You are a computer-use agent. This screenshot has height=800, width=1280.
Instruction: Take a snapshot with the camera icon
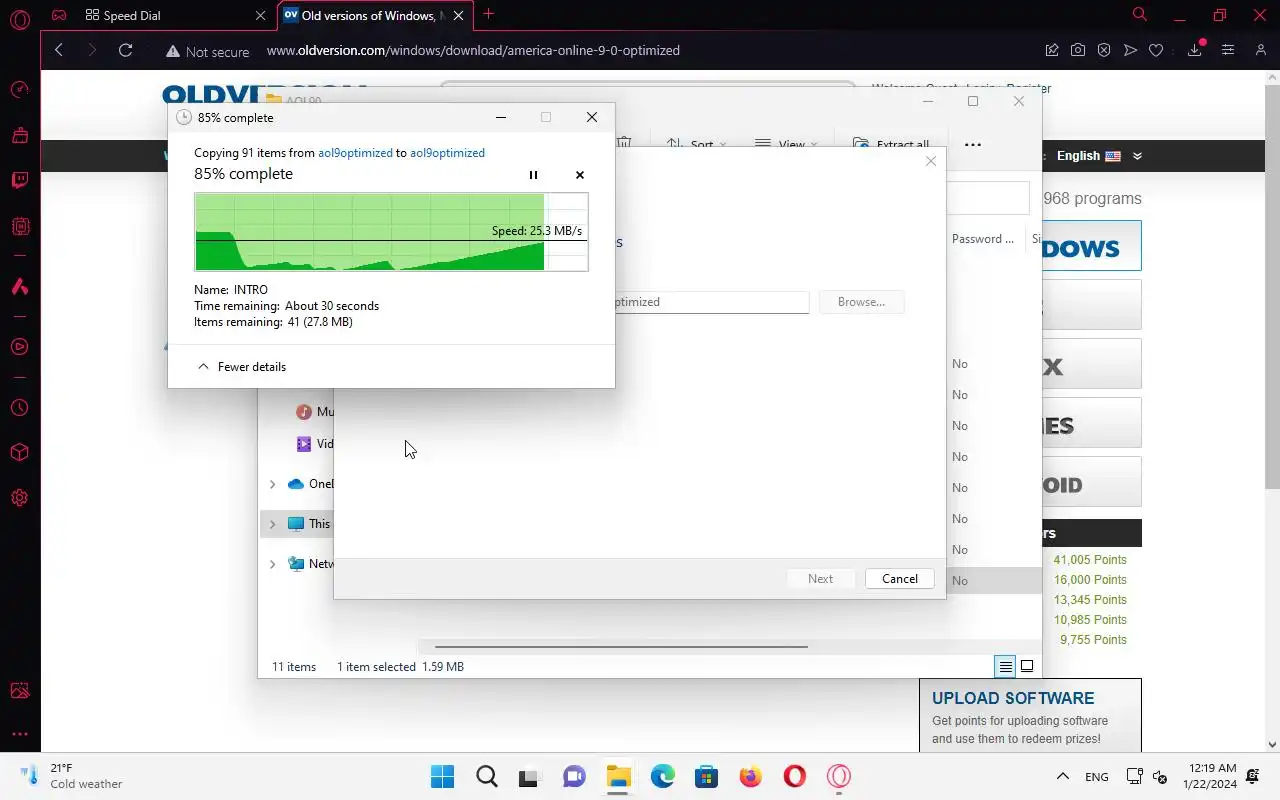tap(1078, 50)
